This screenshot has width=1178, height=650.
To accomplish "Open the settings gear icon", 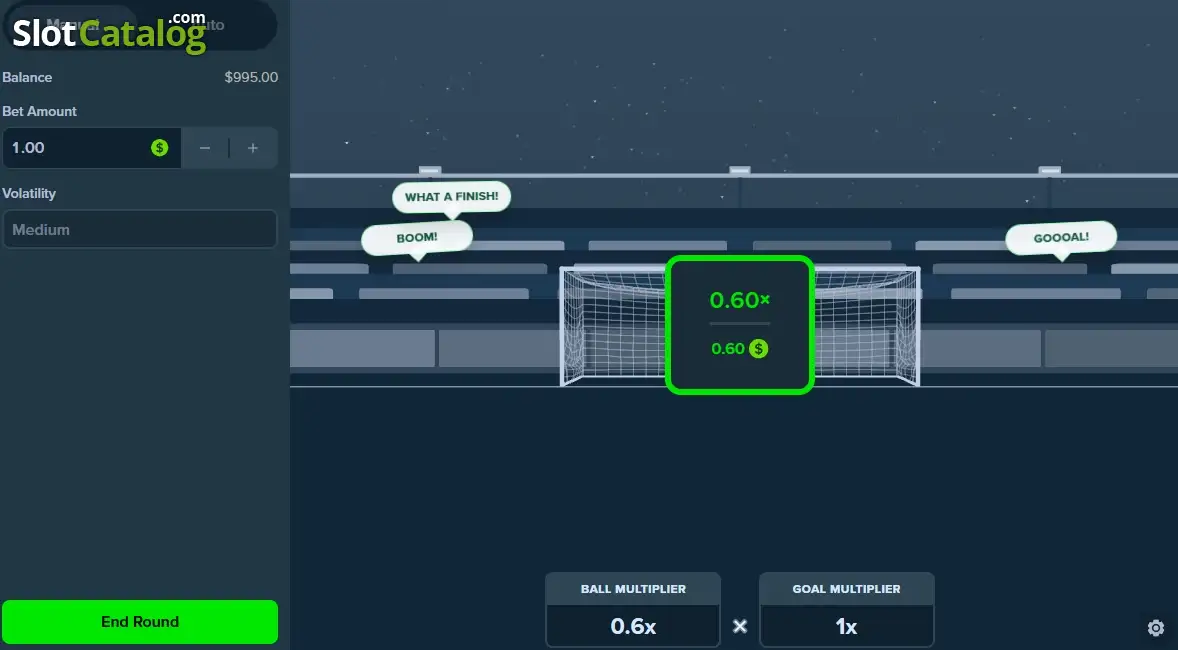I will coord(1155,627).
